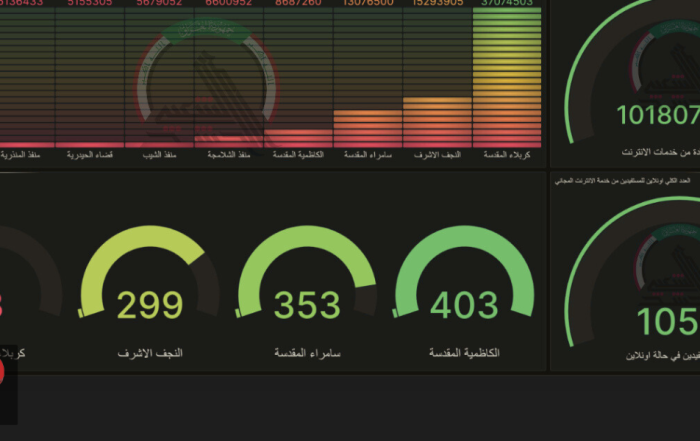
Task: Select the value 5679052 above the bars
Action: pyautogui.click(x=159, y=3)
